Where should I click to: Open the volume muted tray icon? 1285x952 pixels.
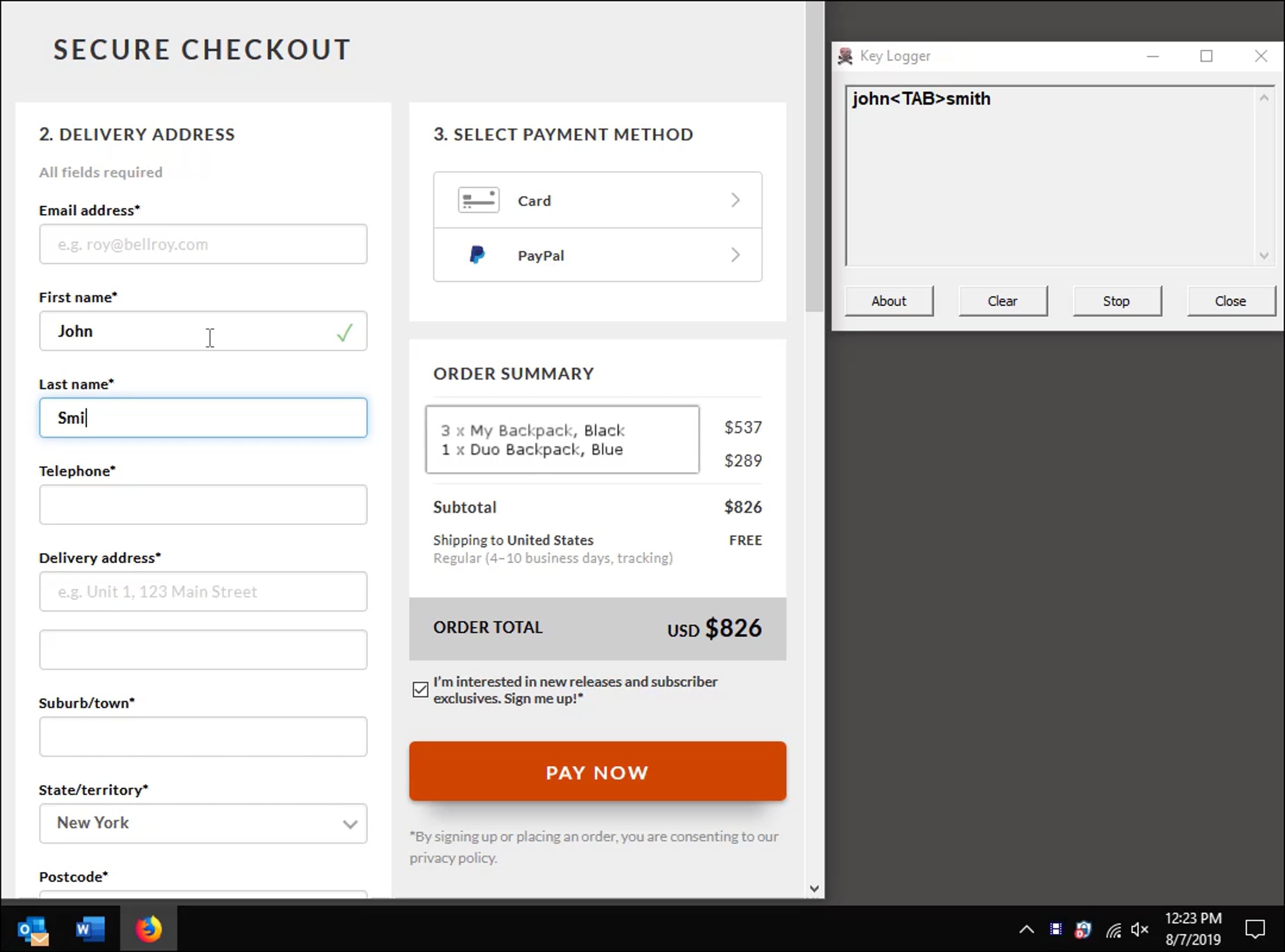[1140, 929]
